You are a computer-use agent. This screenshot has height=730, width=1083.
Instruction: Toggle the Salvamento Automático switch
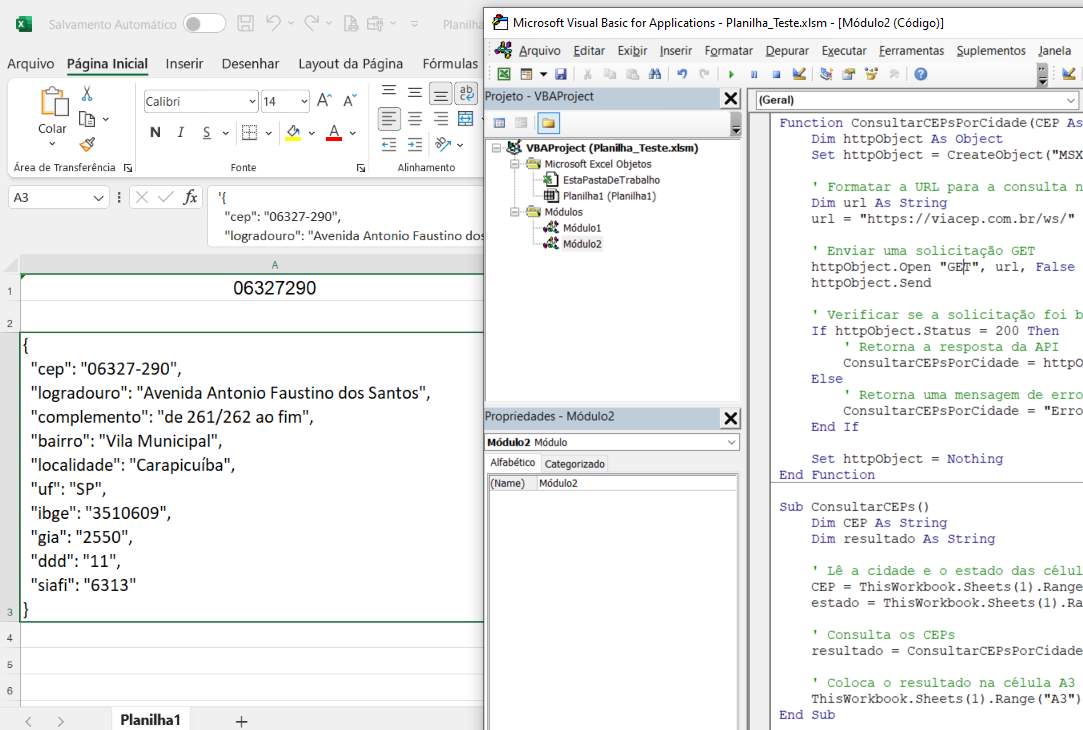(204, 23)
